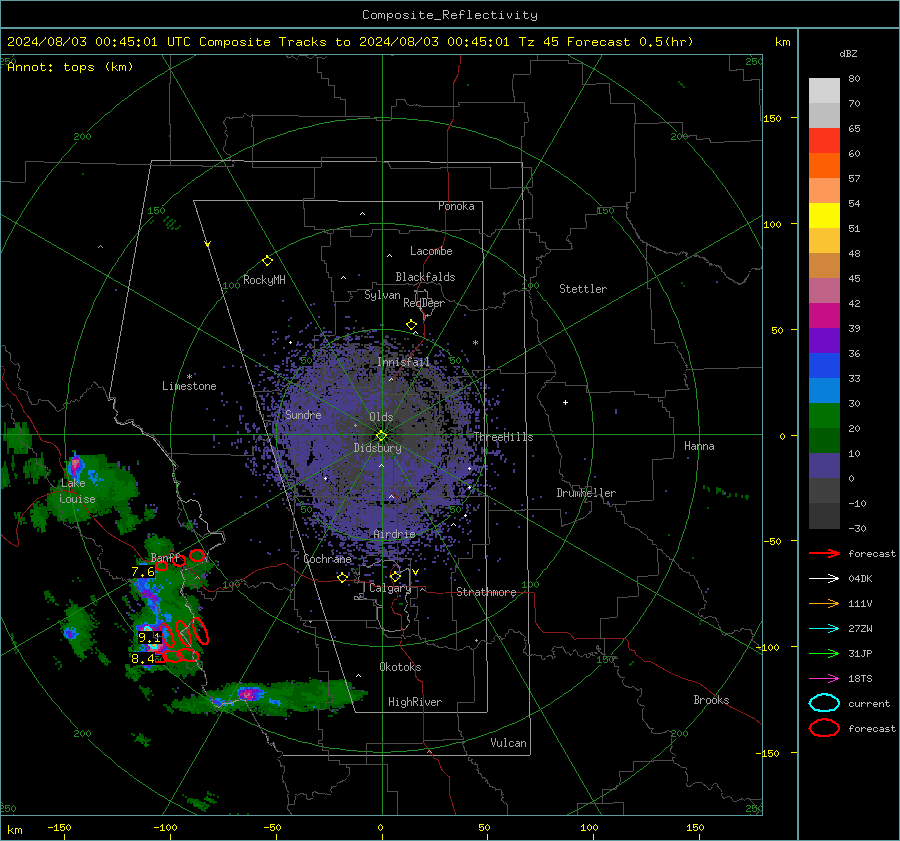
Task: Click the HighRiver label
Action: pos(415,702)
